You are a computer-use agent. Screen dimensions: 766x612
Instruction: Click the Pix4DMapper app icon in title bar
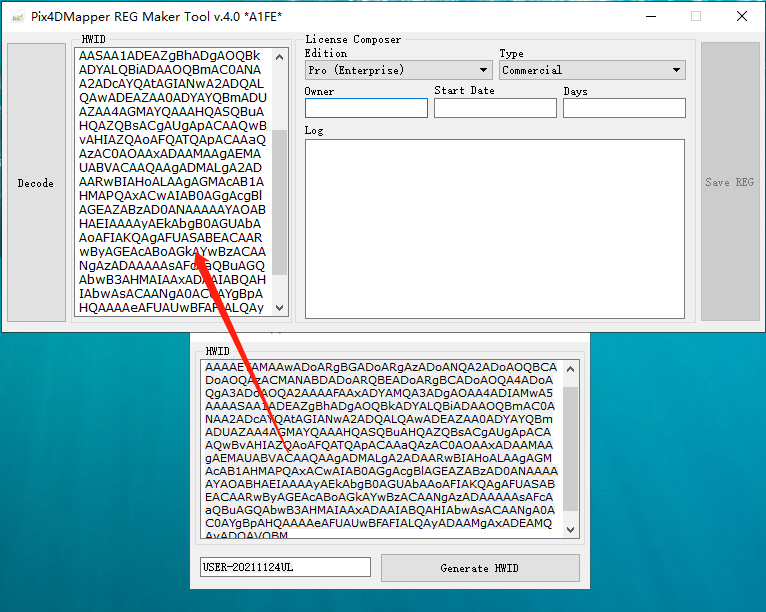click(18, 17)
